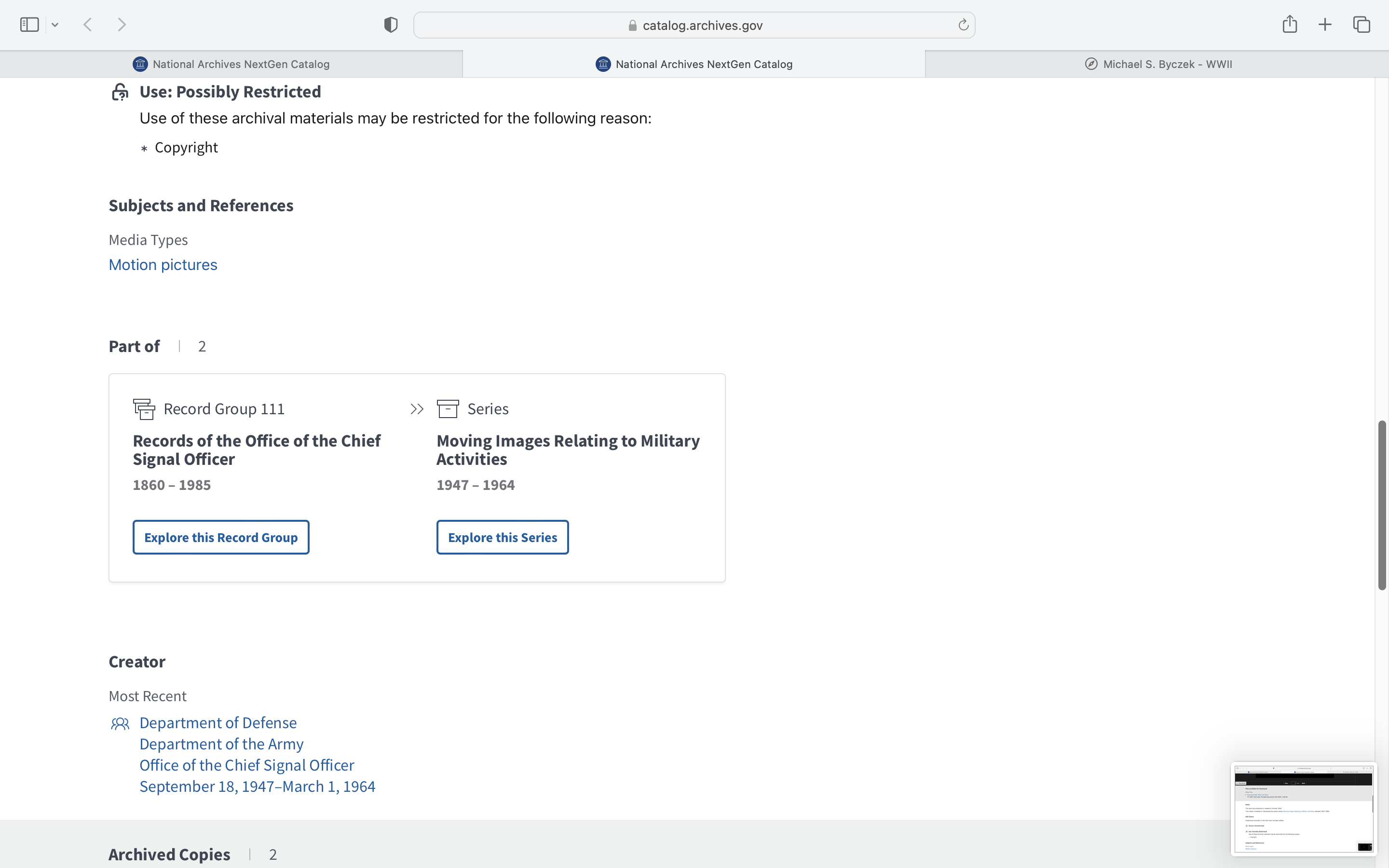Click the page's vertical scrollbar thumb
This screenshot has height=868, width=1389.
(x=1382, y=505)
